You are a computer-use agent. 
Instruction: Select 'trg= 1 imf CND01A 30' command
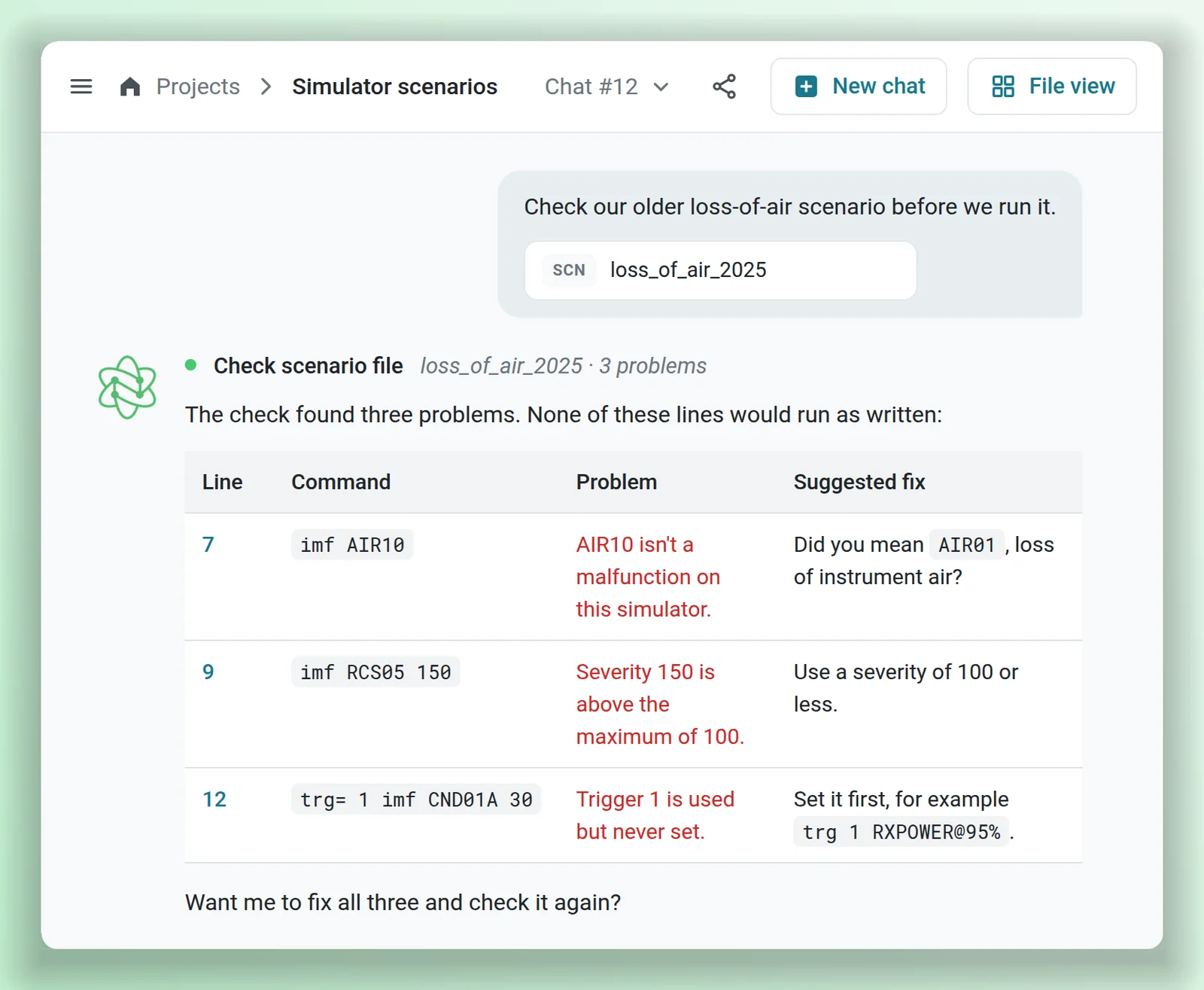416,800
